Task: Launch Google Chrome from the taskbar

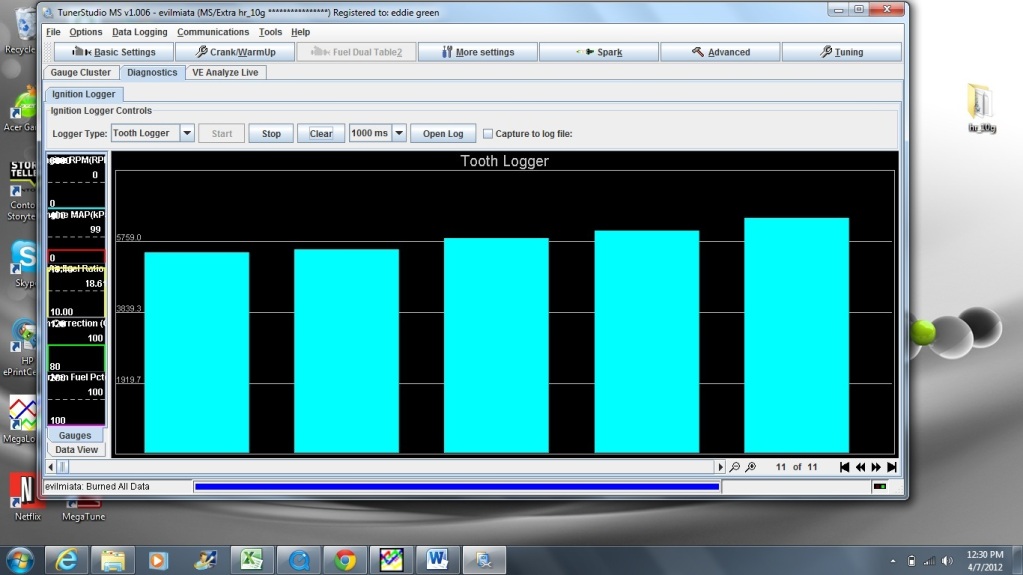Action: [x=345, y=558]
